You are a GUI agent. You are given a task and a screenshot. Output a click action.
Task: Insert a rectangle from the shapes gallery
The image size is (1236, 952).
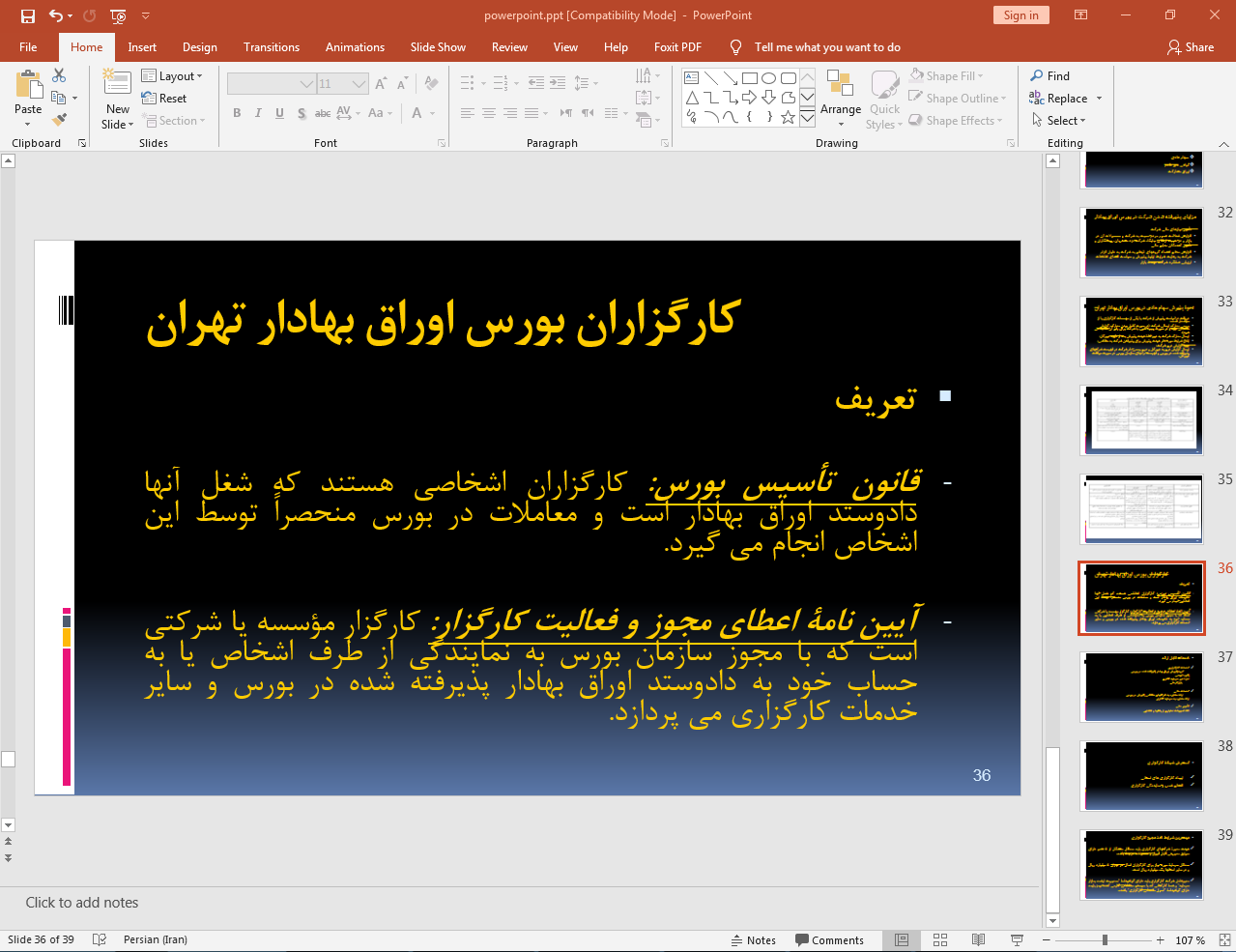(750, 78)
